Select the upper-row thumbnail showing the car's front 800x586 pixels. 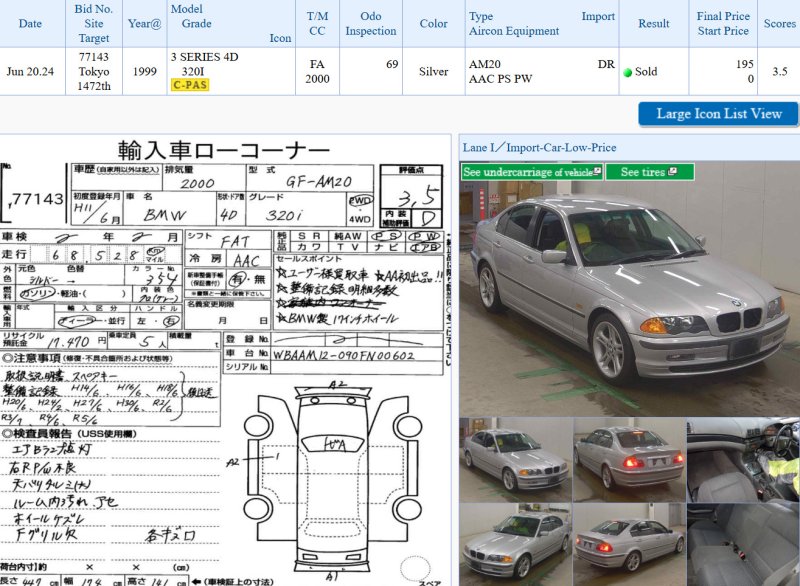coord(515,460)
